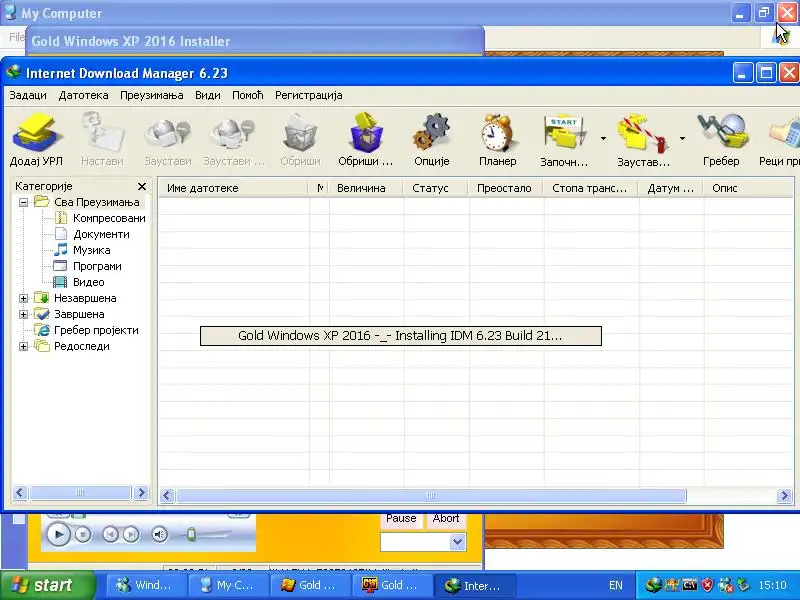Click the EN language indicator
The height and width of the screenshot is (600, 800).
pyautogui.click(x=616, y=585)
